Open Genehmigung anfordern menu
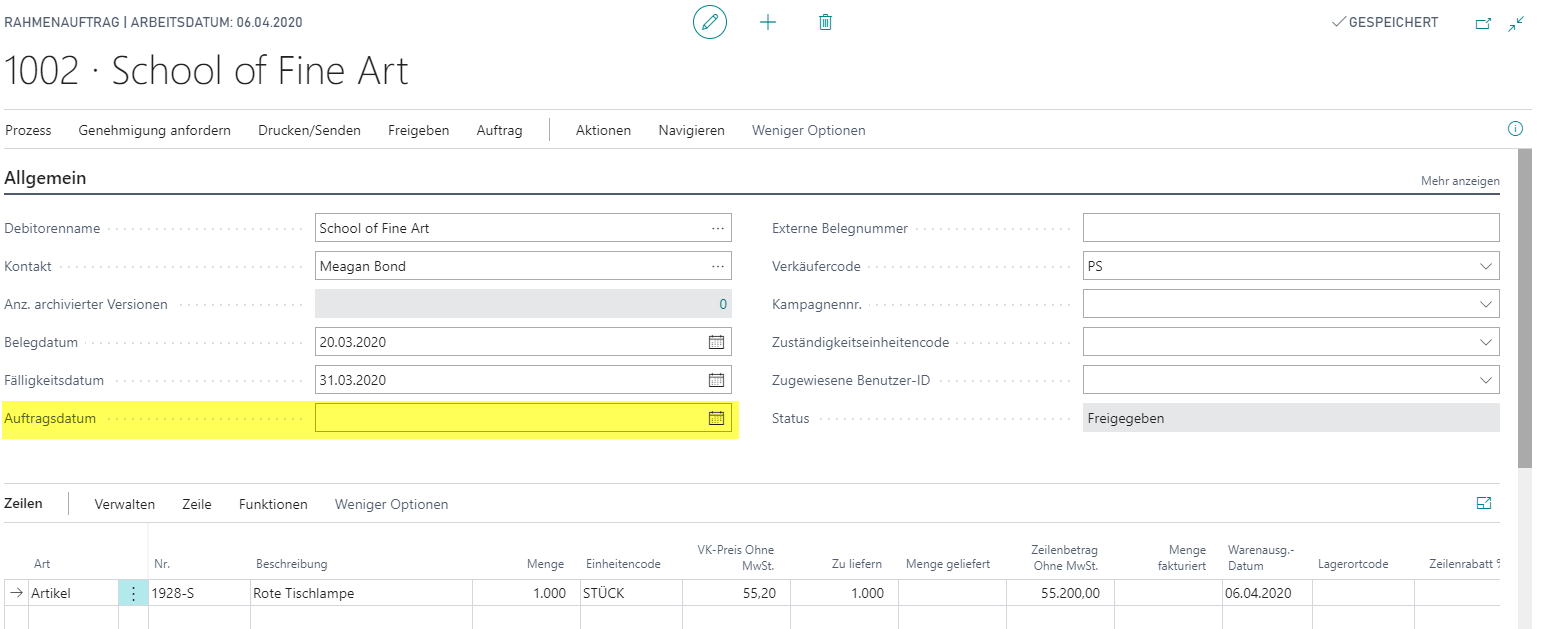The height and width of the screenshot is (629, 1543). pyautogui.click(x=155, y=130)
